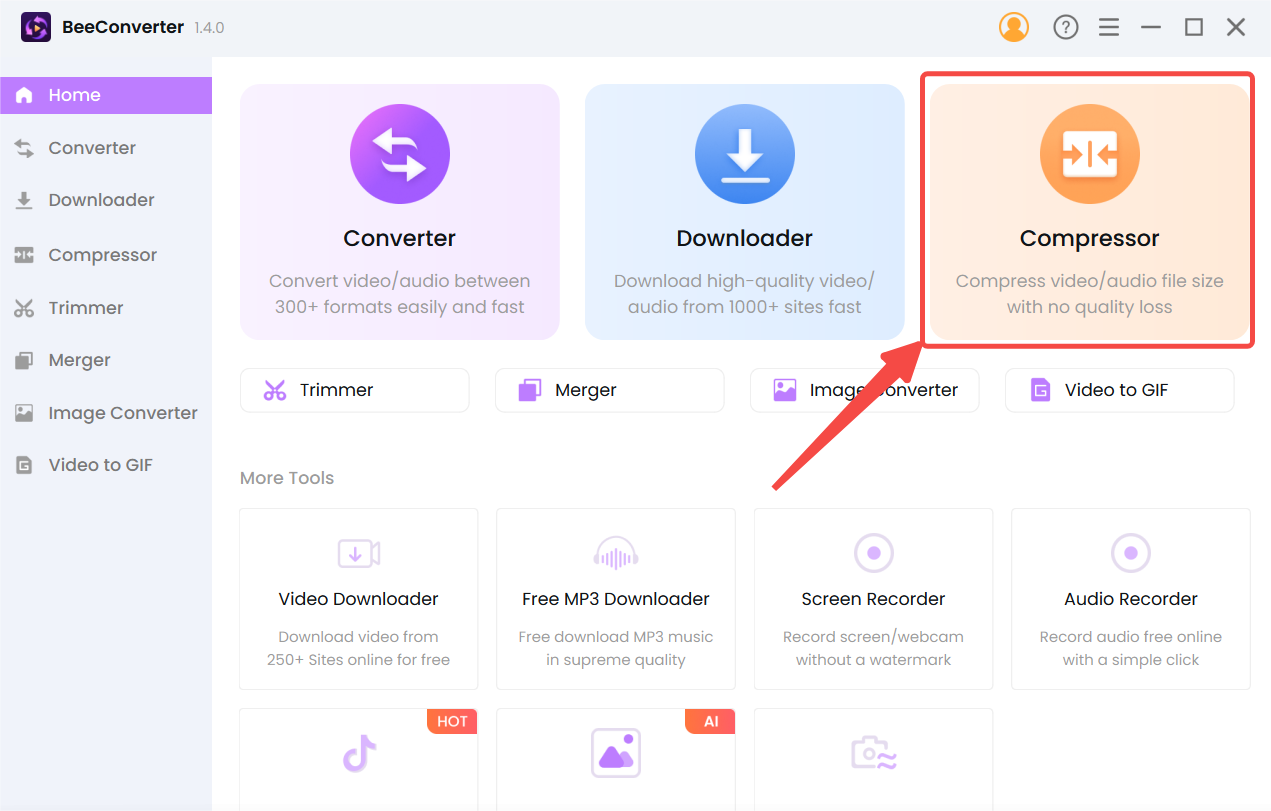Click the TikTok icon in HOT card

[359, 754]
